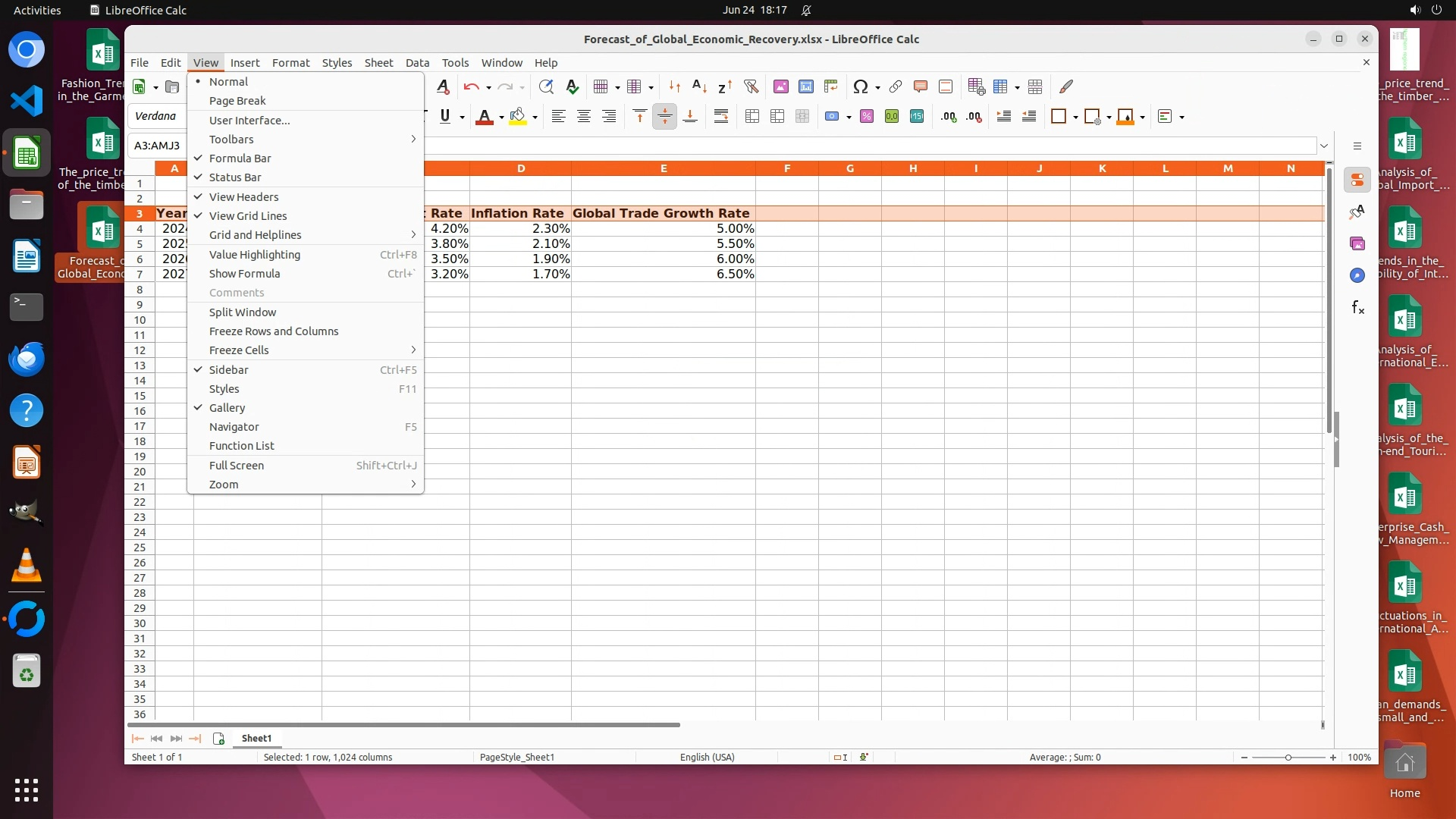This screenshot has height=819, width=1456.
Task: Click the Sort Ascending toolbar icon
Action: (x=699, y=86)
